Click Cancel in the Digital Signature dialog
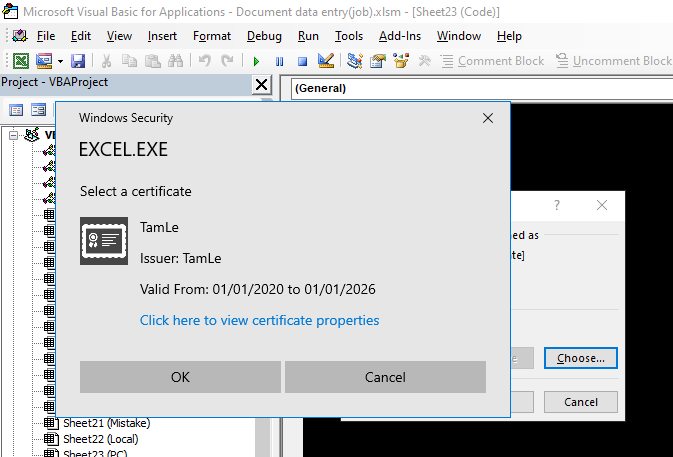The width and height of the screenshot is (673, 457). [581, 402]
